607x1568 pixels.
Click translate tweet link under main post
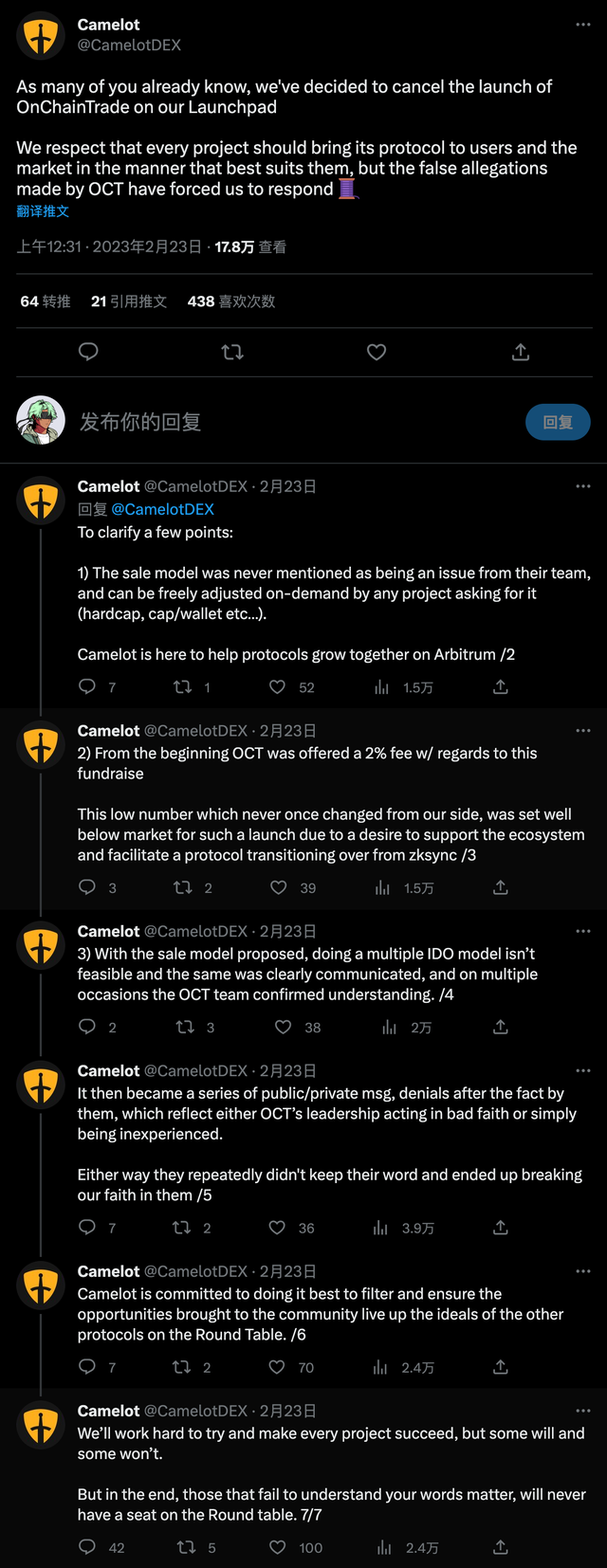coord(43,211)
